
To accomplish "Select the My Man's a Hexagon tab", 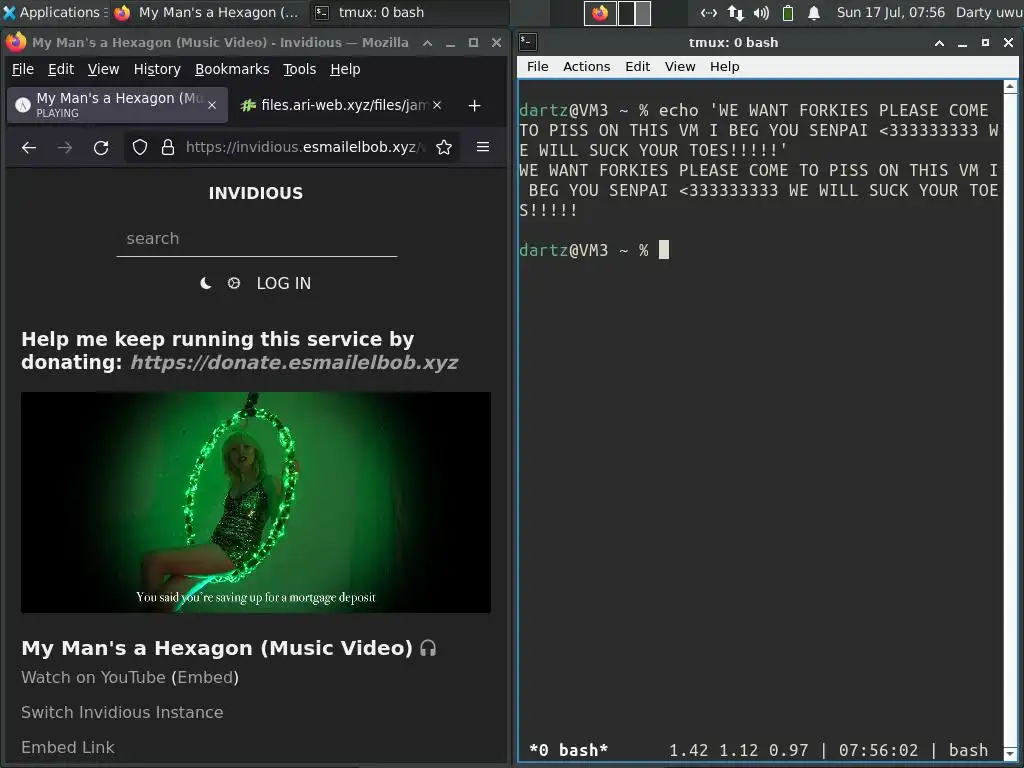I will [x=118, y=105].
